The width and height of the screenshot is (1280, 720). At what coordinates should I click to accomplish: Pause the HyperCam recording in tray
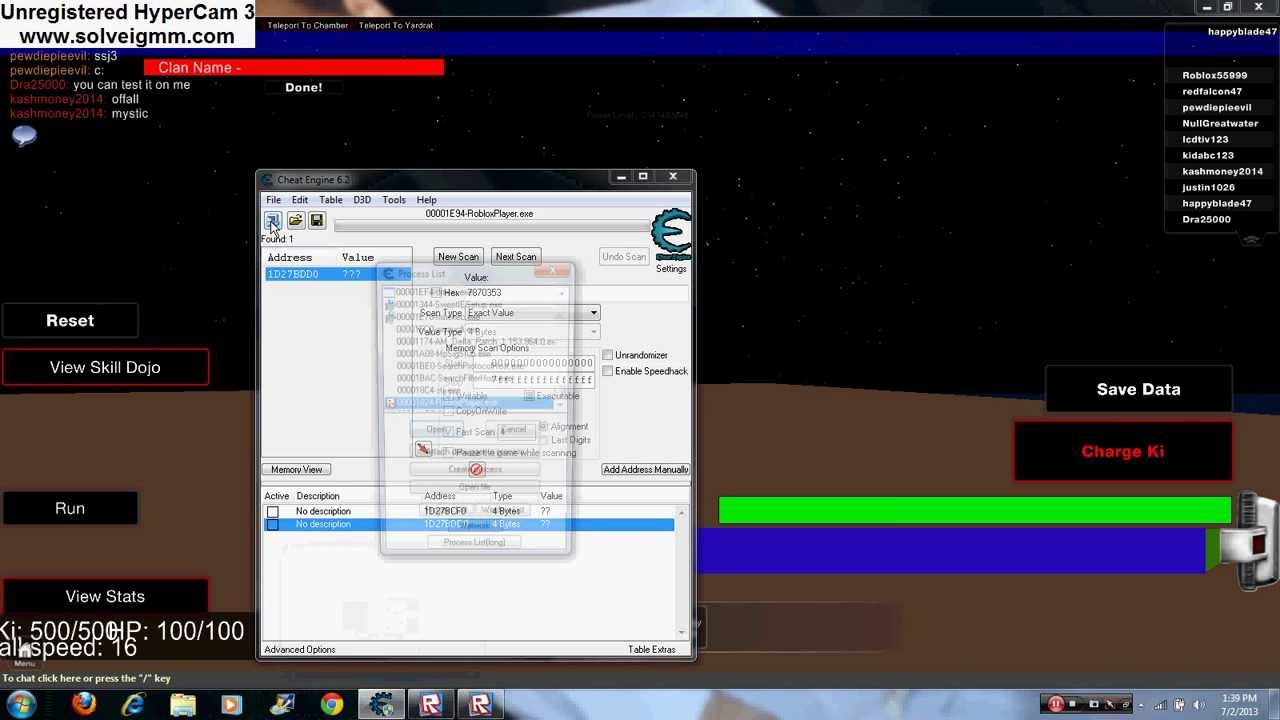[1055, 704]
